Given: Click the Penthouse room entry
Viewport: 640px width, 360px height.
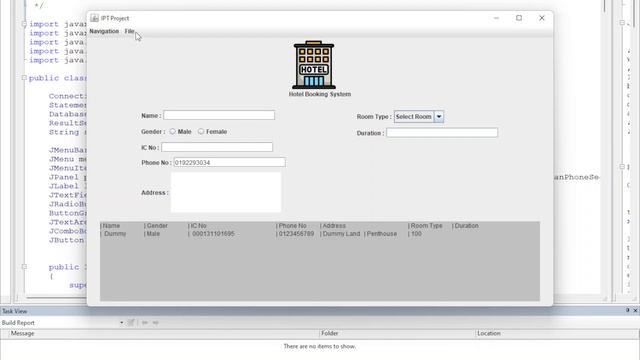Looking at the screenshot, I should coord(382,234).
